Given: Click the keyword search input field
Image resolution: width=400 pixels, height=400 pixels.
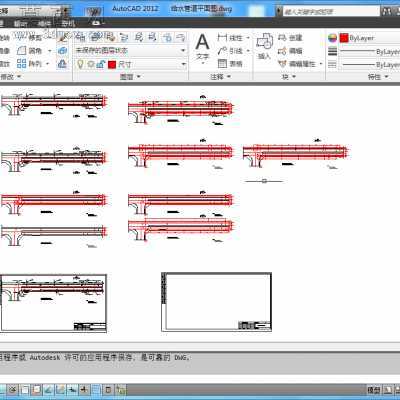Looking at the screenshot, I should [x=331, y=12].
